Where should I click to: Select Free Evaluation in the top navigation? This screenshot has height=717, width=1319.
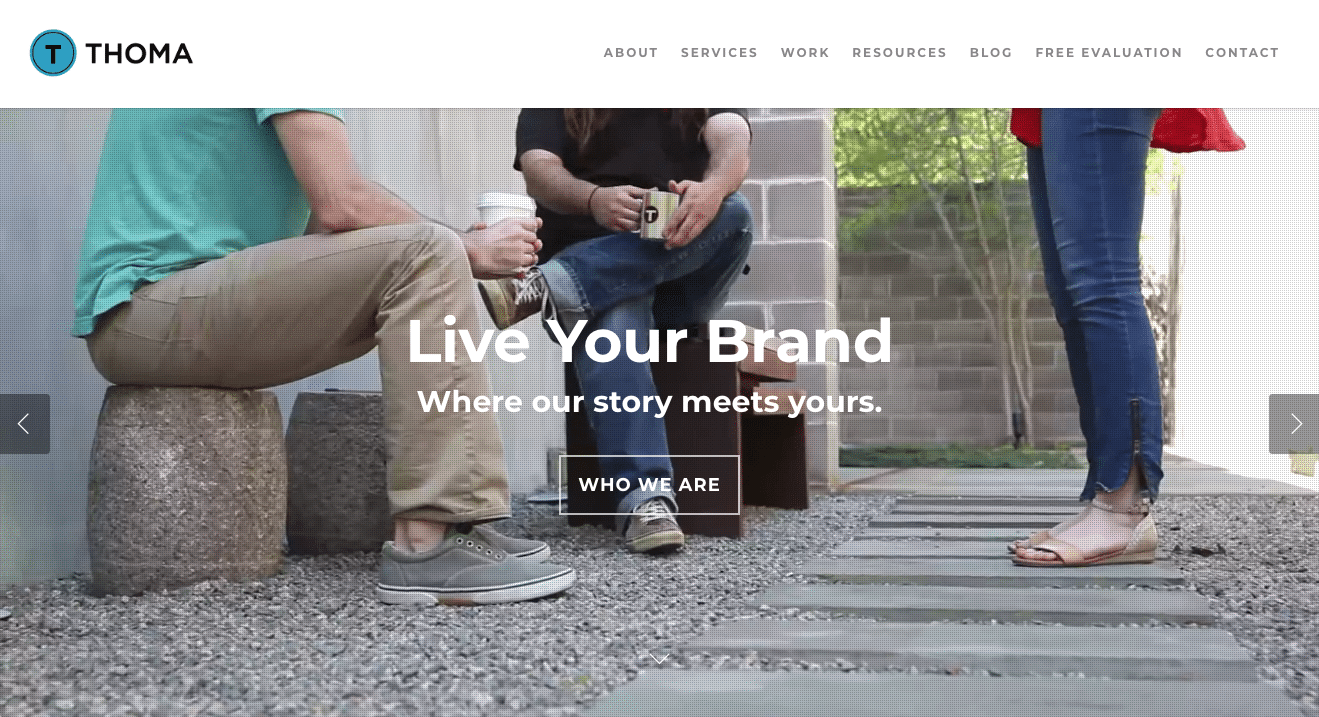click(x=1109, y=53)
